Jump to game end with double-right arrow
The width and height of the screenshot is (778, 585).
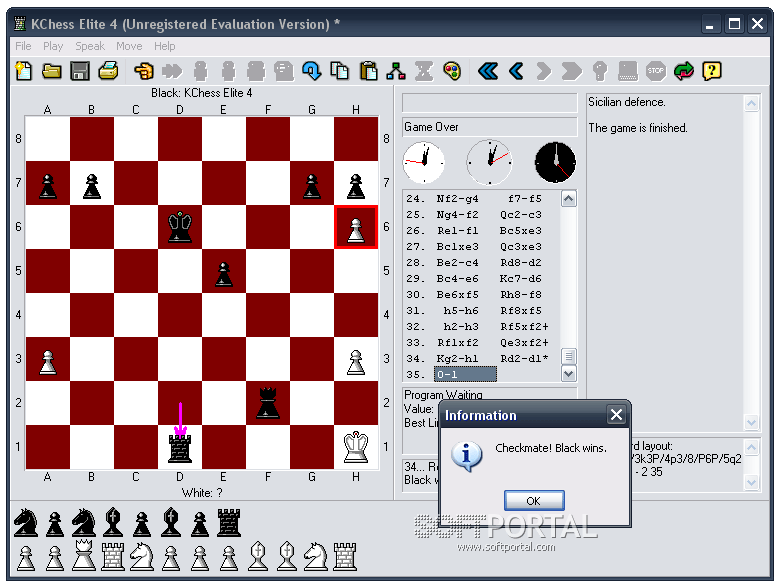point(572,71)
